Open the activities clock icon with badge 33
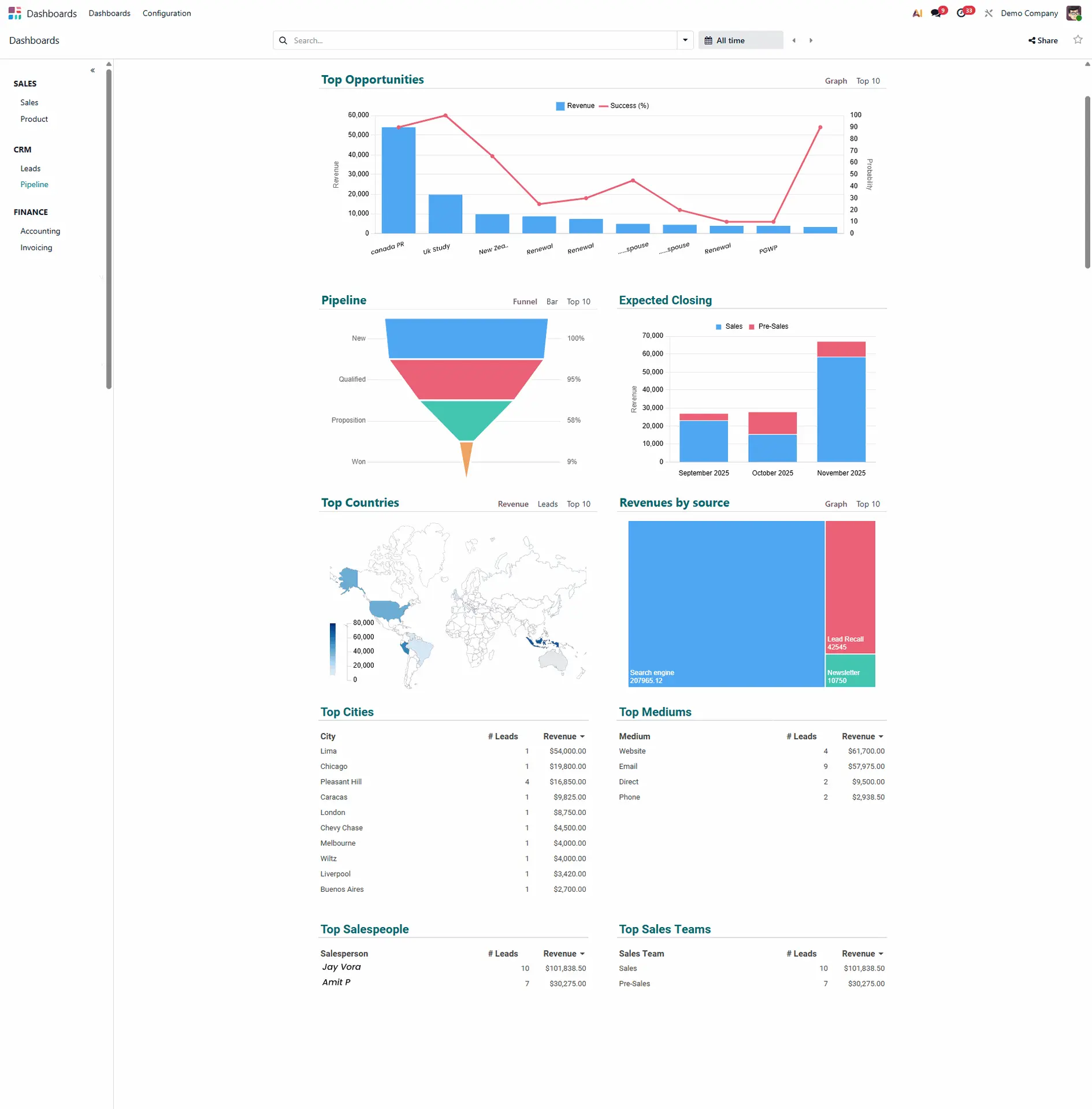1092x1109 pixels. [x=961, y=13]
